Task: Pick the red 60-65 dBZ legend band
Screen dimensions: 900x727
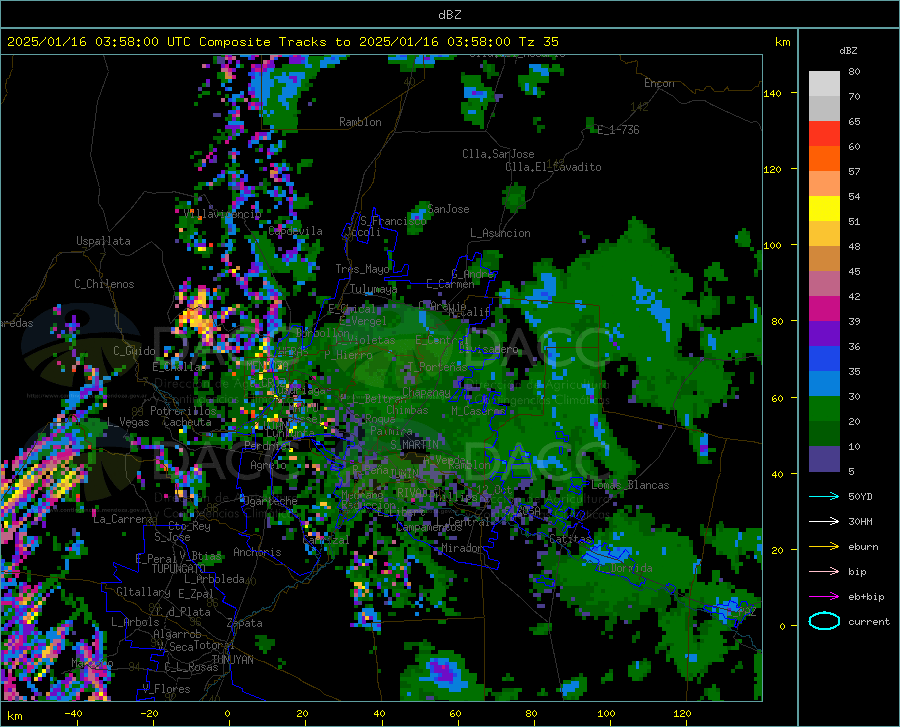Action: point(824,134)
